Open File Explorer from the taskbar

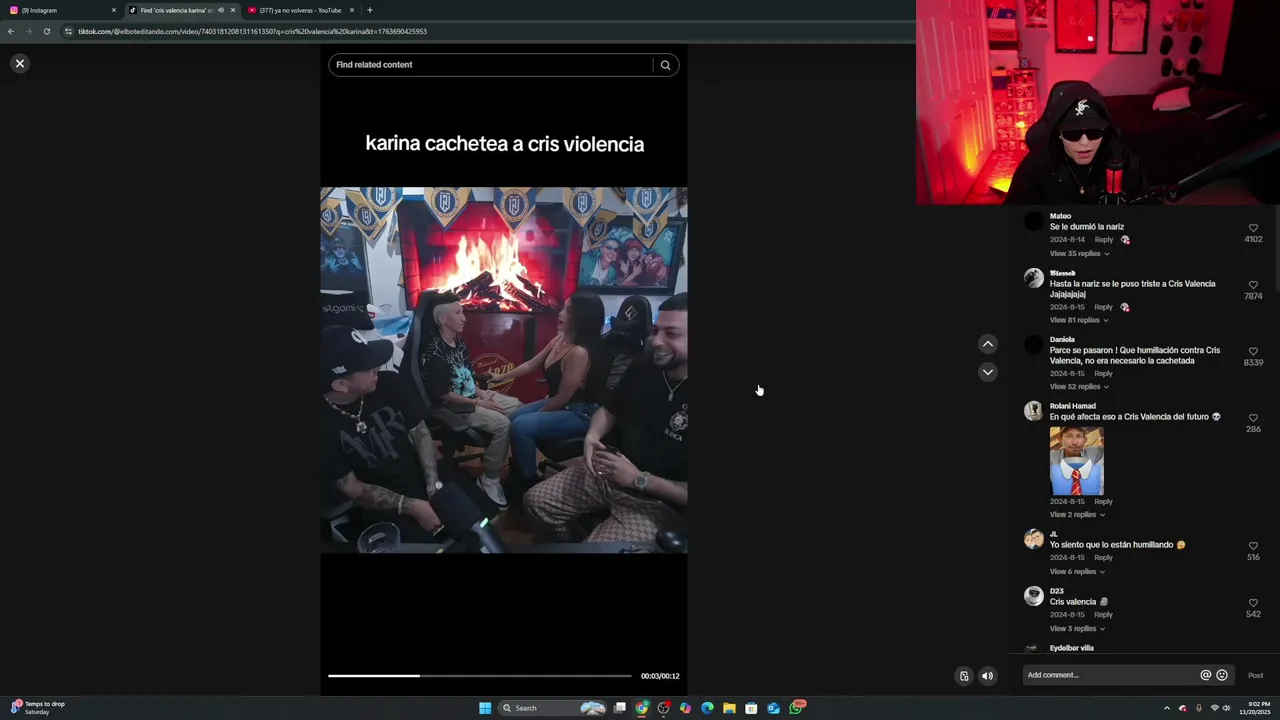coord(729,708)
